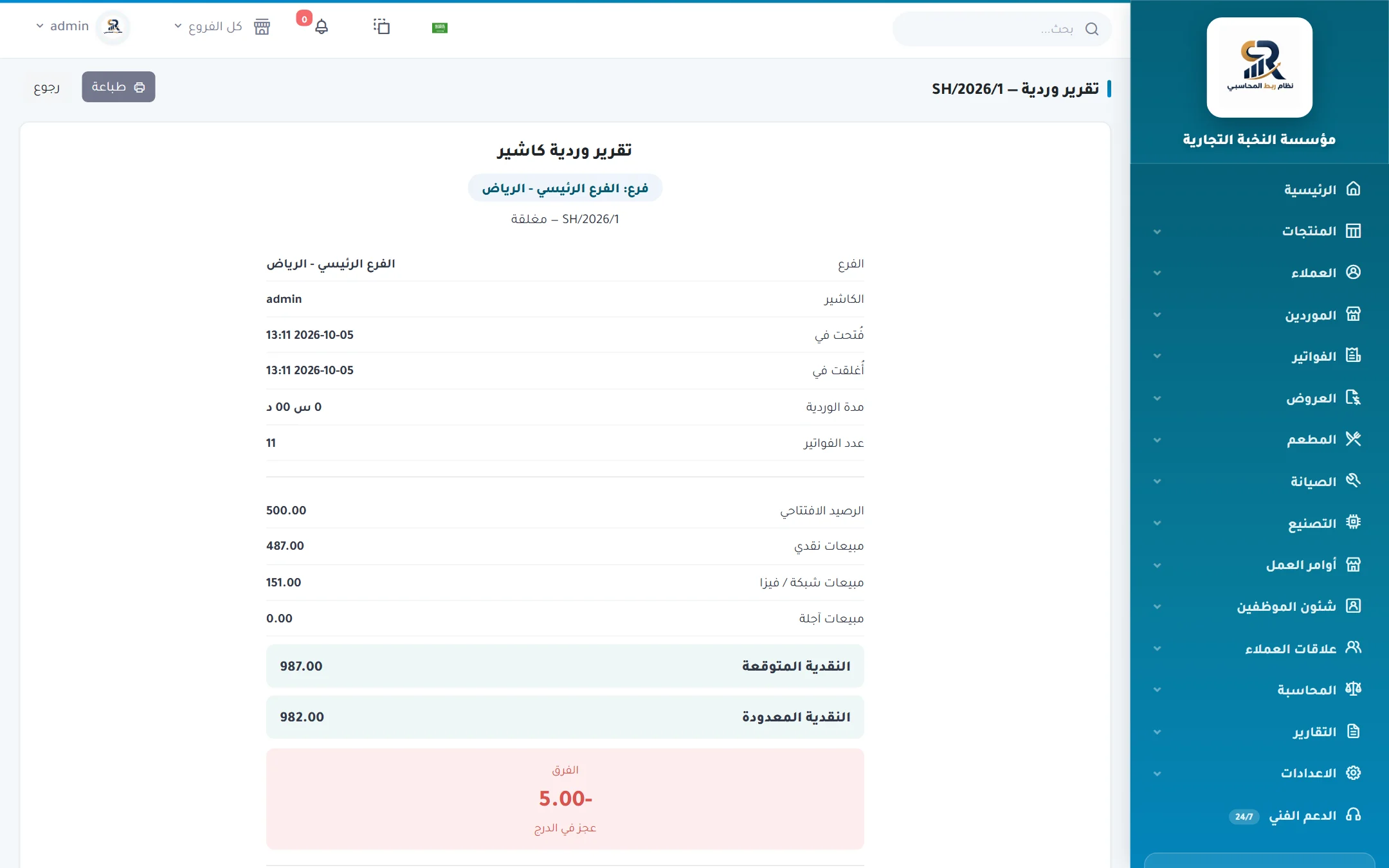Click the search magnifier icon

tap(1092, 29)
